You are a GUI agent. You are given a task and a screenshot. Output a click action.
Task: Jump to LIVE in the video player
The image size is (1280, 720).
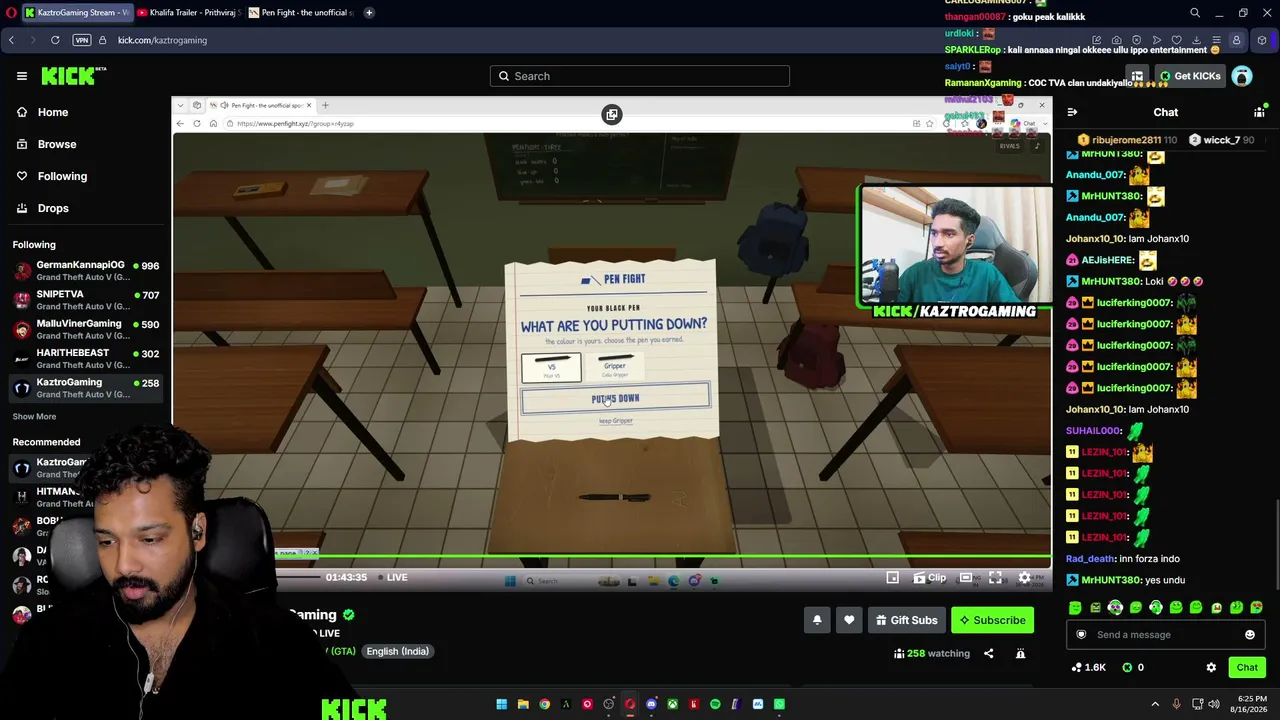point(391,577)
